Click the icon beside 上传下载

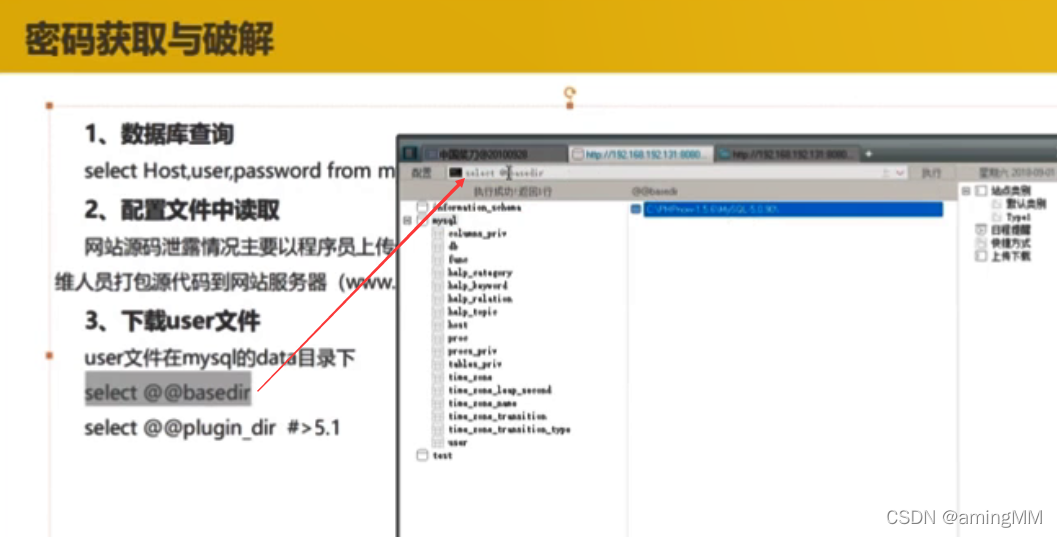point(982,256)
